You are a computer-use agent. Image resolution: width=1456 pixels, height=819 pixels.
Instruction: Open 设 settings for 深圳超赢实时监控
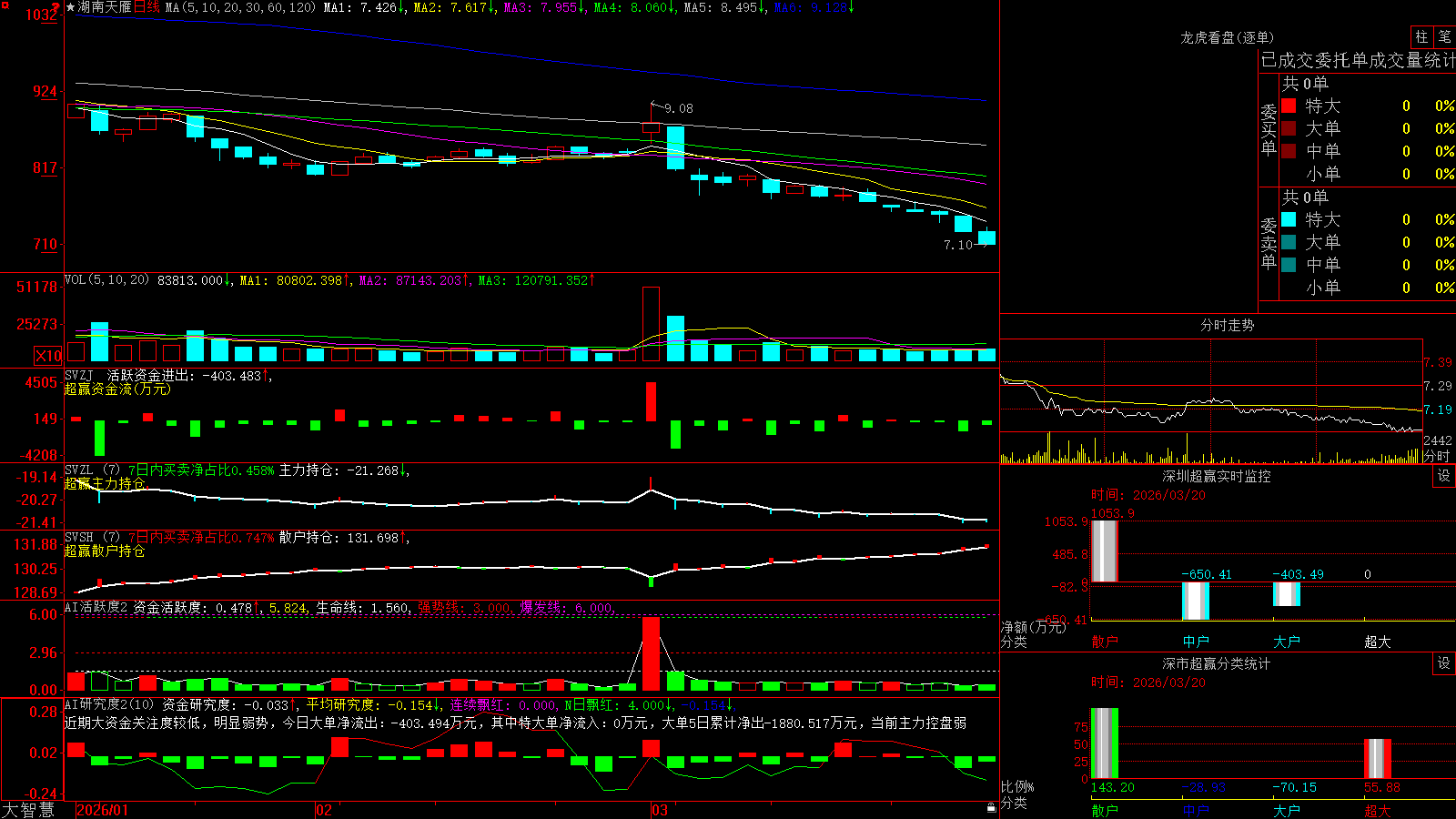(x=1444, y=476)
